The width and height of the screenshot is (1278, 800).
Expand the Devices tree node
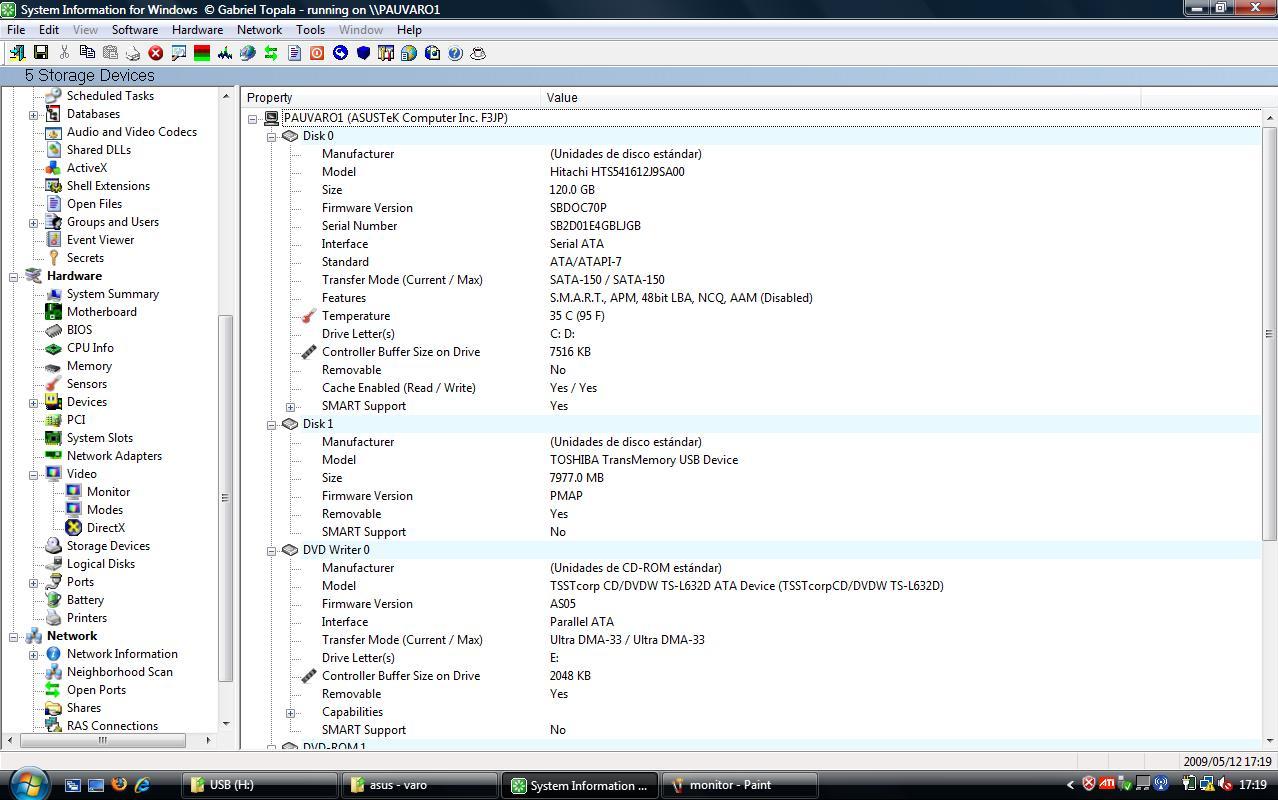tap(33, 402)
